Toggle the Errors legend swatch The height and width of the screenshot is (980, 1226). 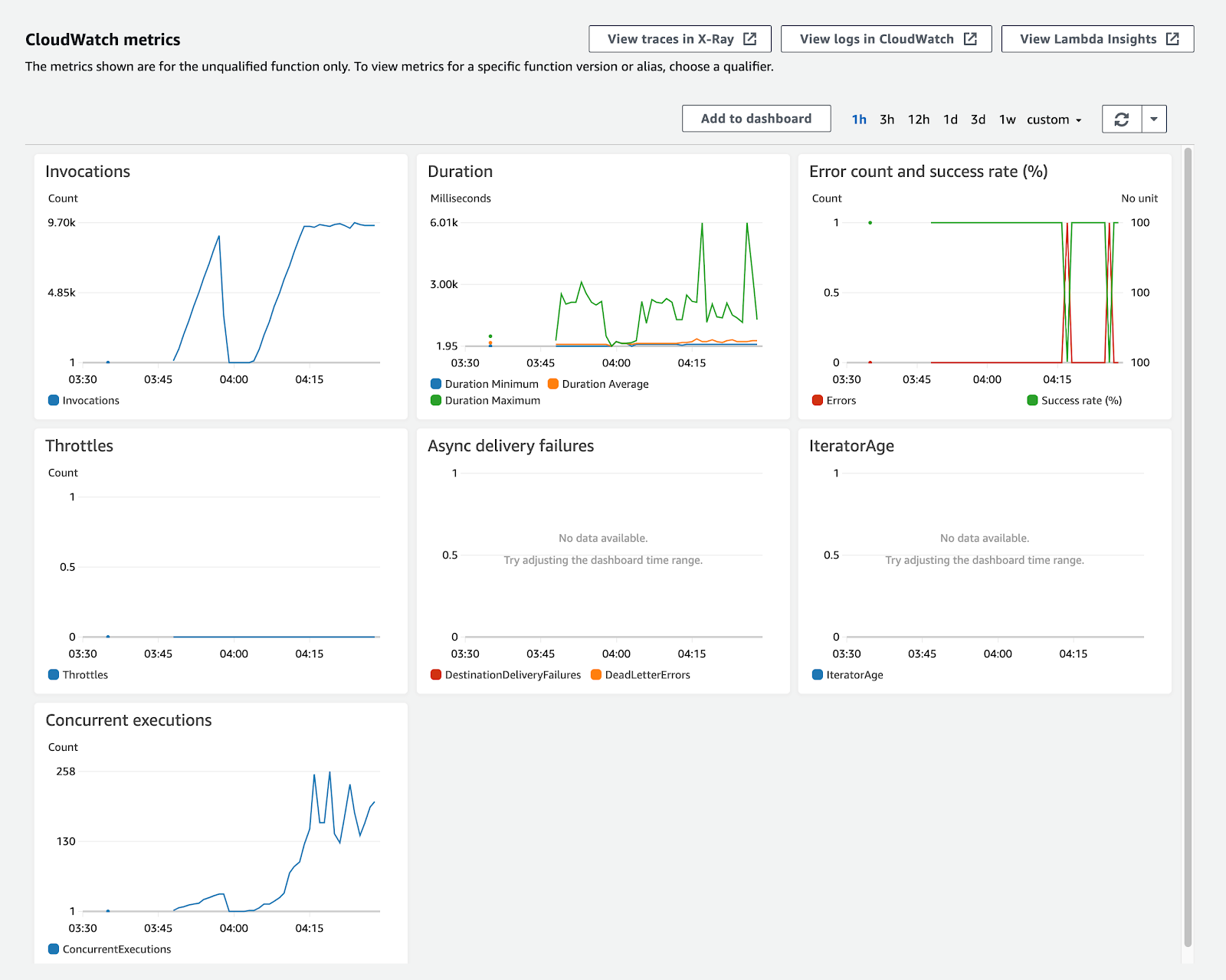[818, 400]
